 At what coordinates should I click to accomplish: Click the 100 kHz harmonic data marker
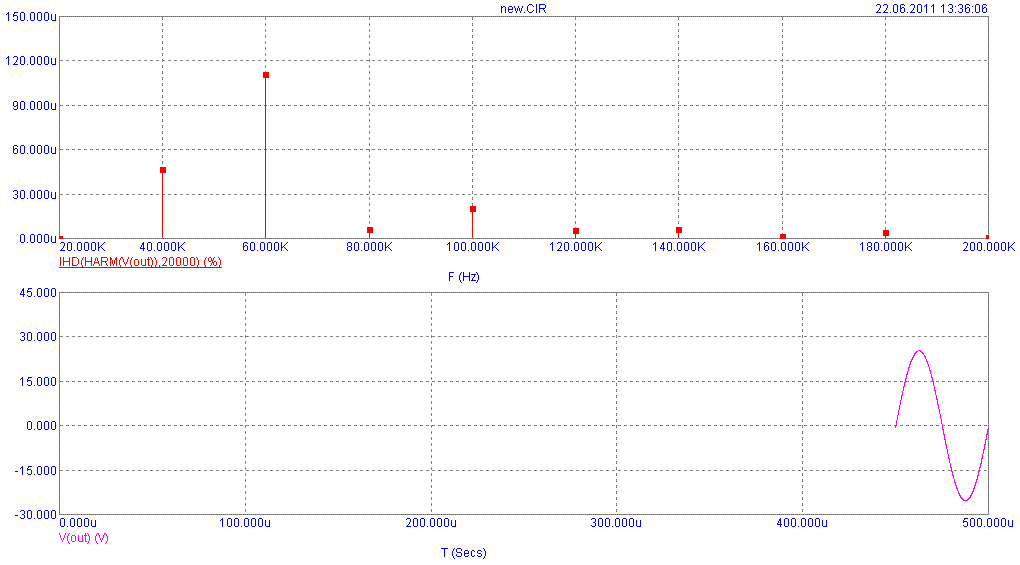coord(473,209)
